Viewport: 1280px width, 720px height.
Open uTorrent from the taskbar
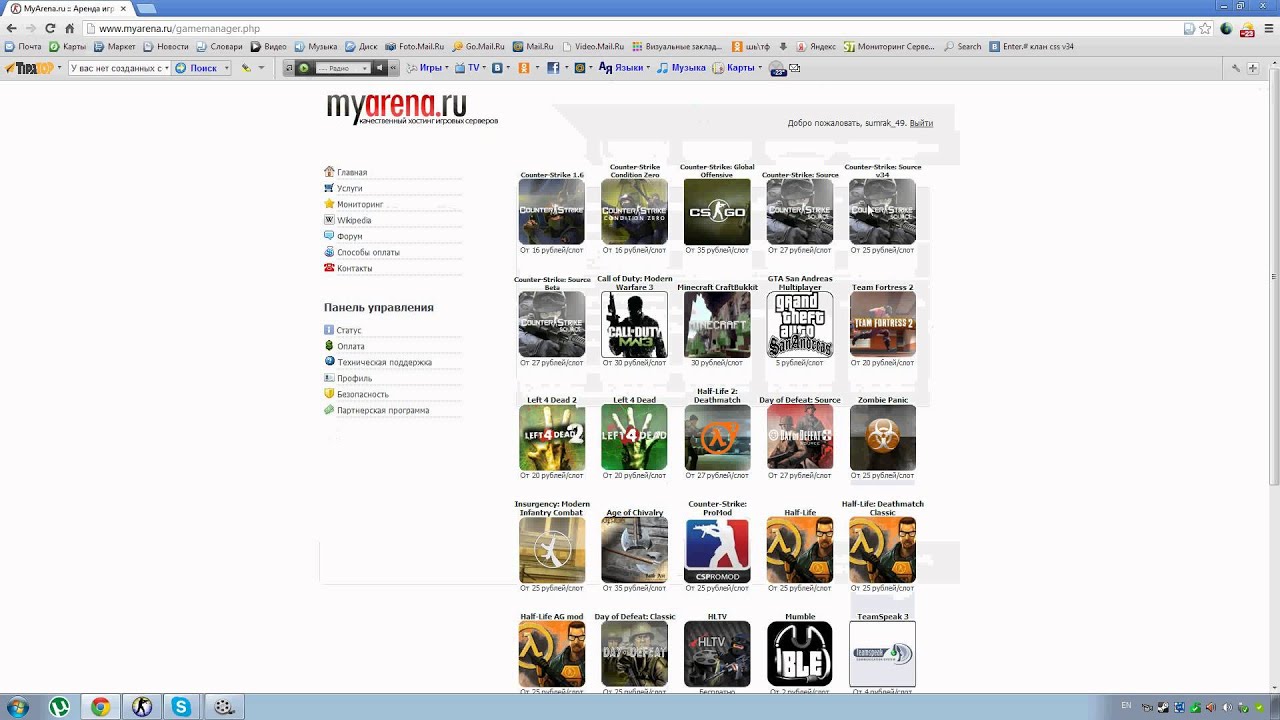click(60, 707)
